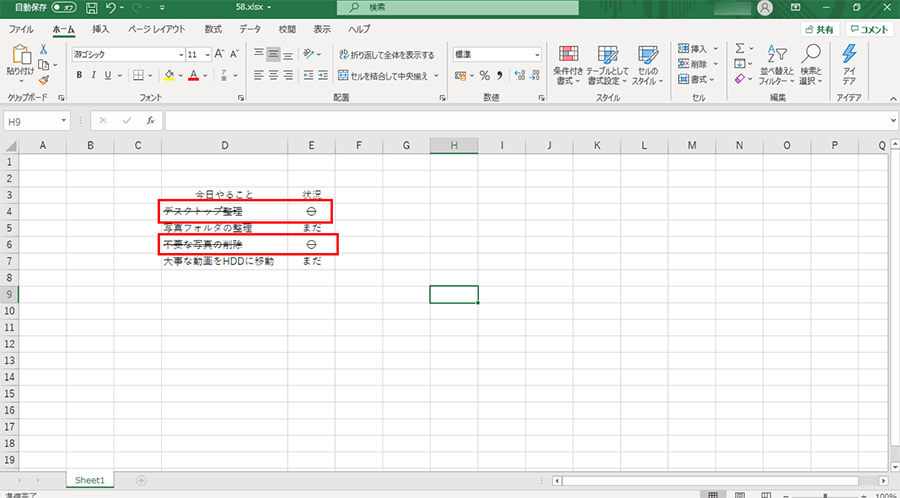Open the conditional formatting (条件付き書式) icon
900x498 pixels.
pyautogui.click(x=568, y=63)
